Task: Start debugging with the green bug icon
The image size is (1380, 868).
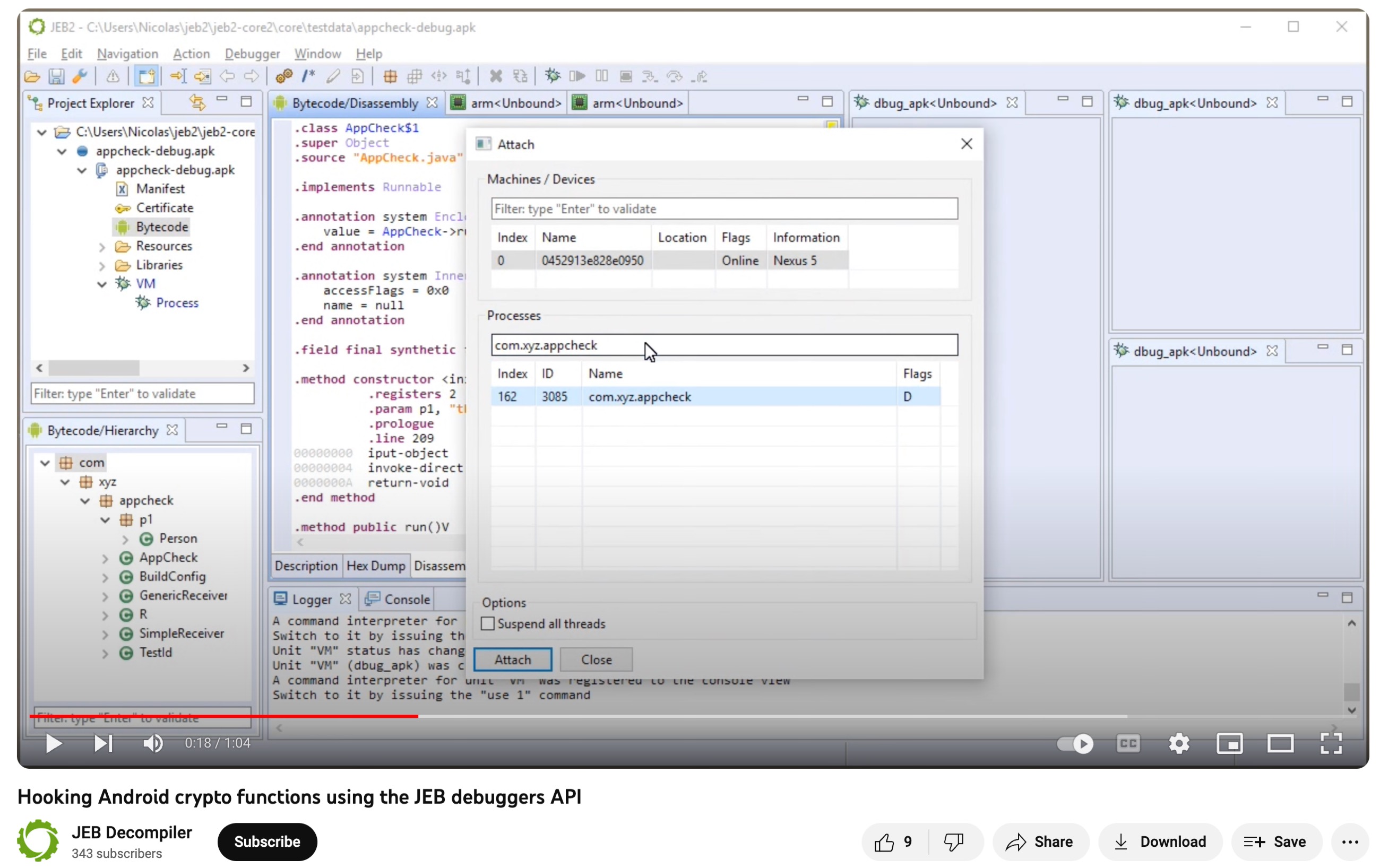Action: (x=553, y=76)
